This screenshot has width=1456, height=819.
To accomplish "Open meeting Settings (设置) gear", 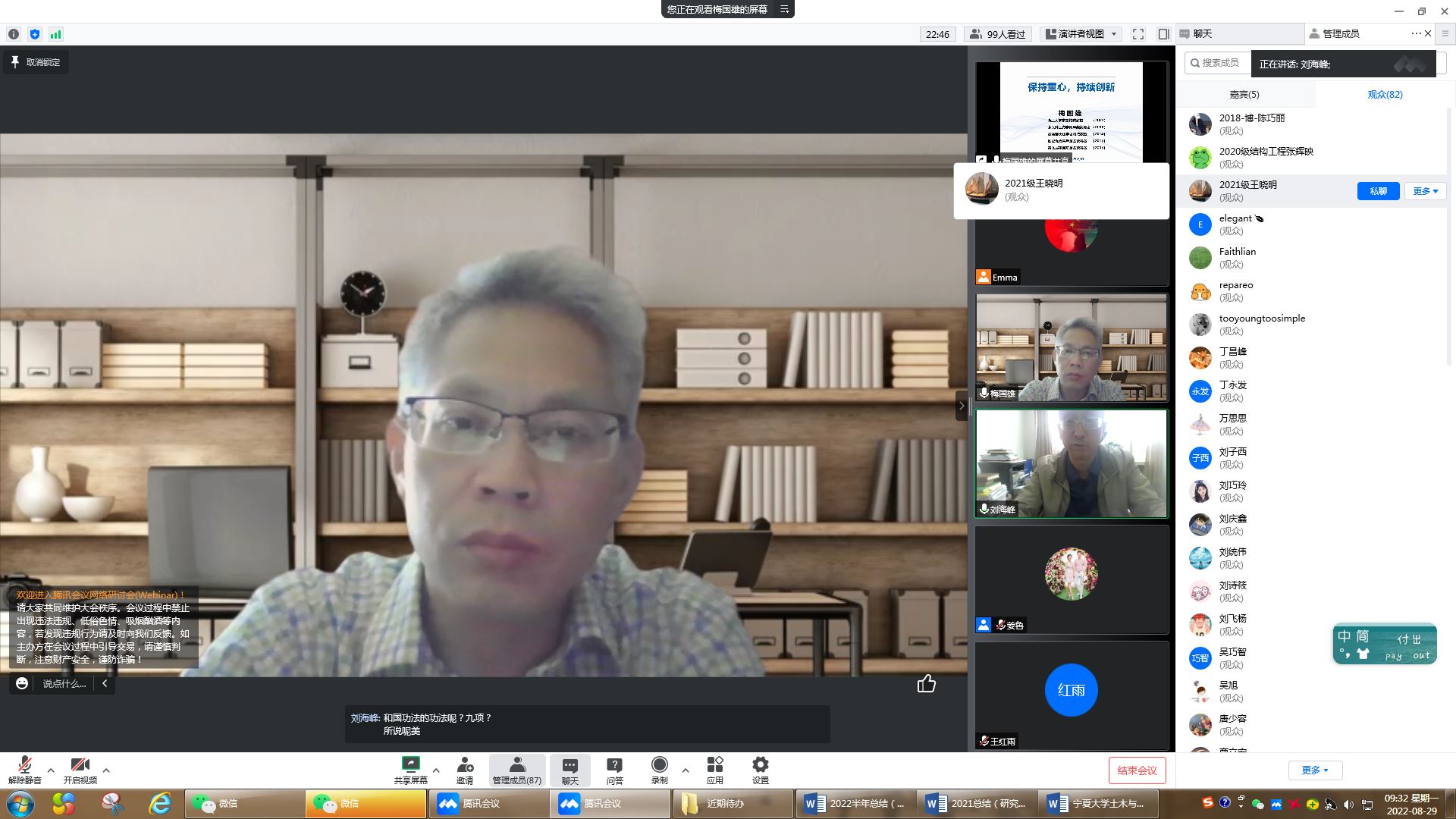I will (760, 764).
